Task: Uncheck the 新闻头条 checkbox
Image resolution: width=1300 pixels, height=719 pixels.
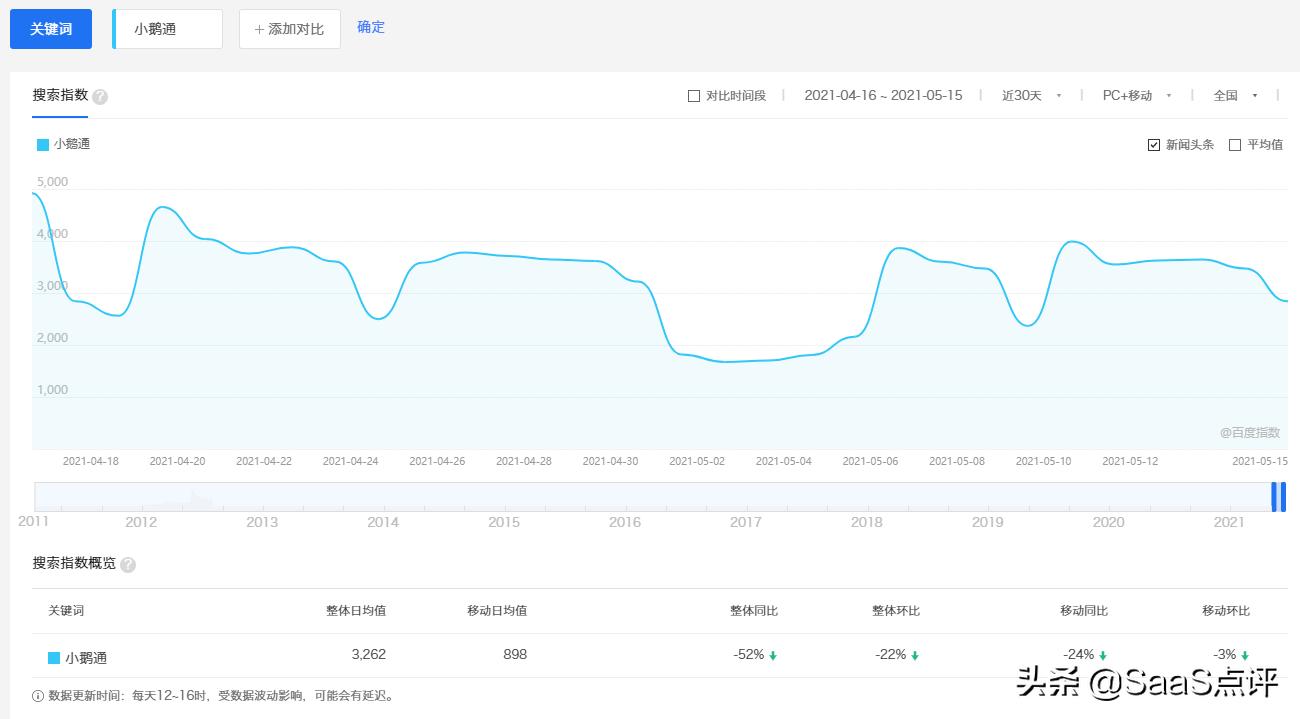Action: [1154, 145]
